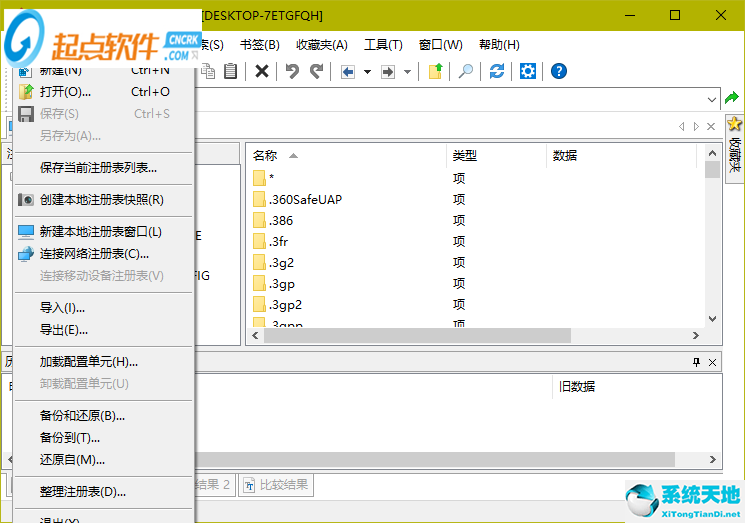Screen dimensions: 745x523
Task: Open the Back button history dropdown
Action: click(x=367, y=72)
